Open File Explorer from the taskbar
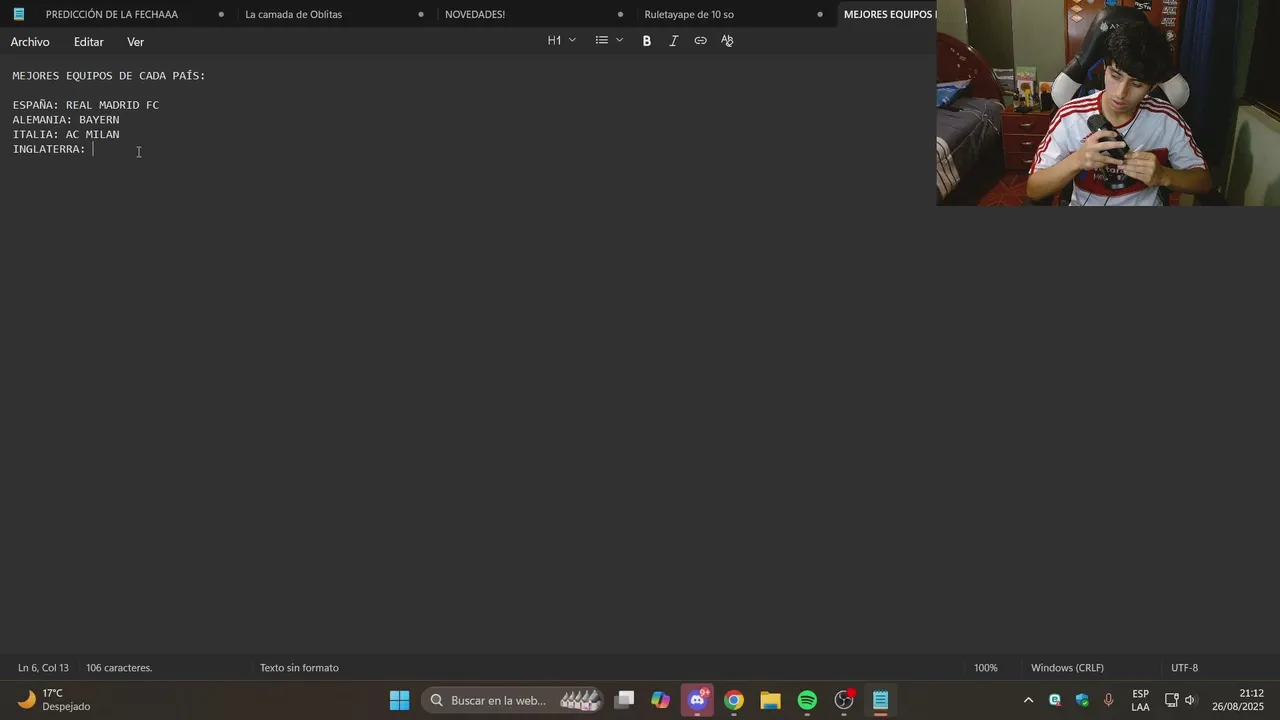Screen dimensions: 1280x720 [x=770, y=700]
